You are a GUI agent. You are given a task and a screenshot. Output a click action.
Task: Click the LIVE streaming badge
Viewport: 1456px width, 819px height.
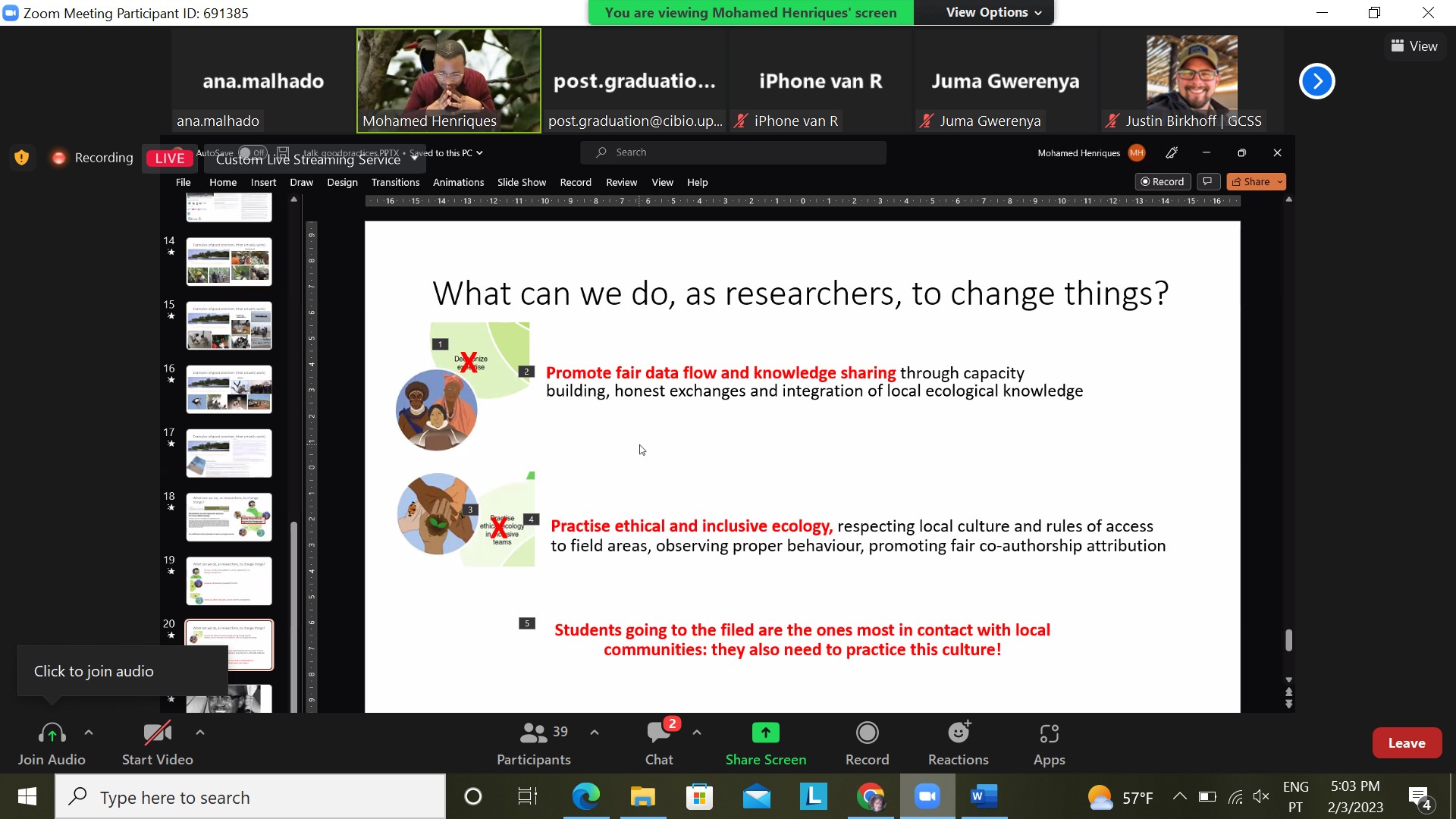[x=169, y=158]
